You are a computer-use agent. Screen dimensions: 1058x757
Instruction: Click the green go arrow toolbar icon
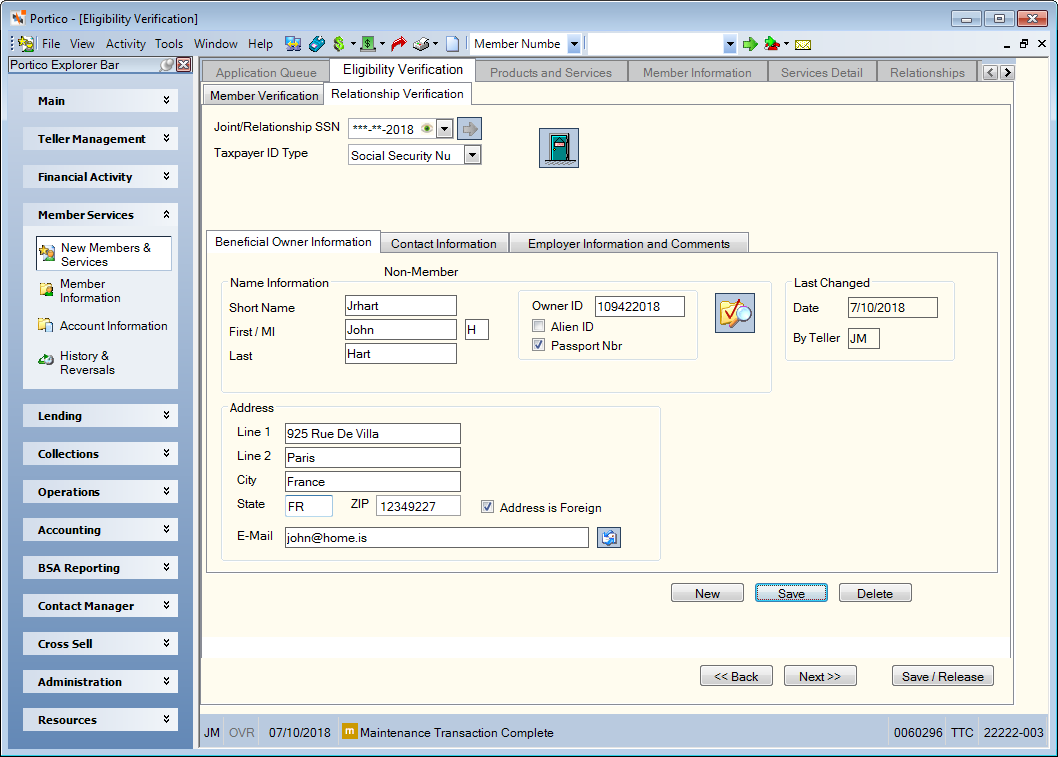pos(750,45)
